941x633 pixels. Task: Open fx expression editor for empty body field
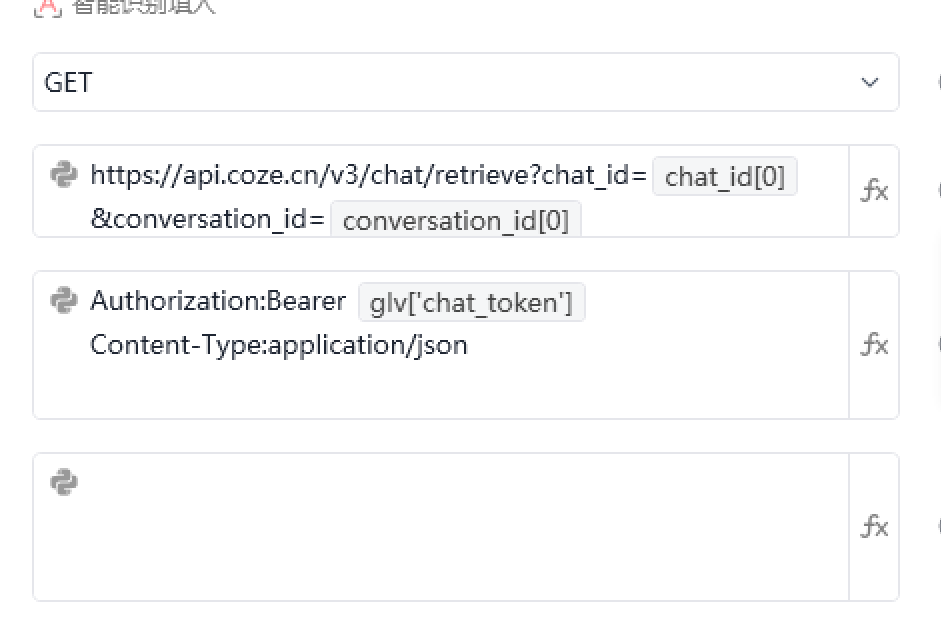(x=874, y=526)
